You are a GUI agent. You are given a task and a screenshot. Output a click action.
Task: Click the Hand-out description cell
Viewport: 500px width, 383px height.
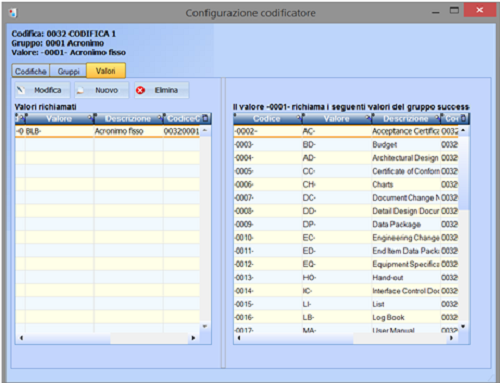pos(406,277)
